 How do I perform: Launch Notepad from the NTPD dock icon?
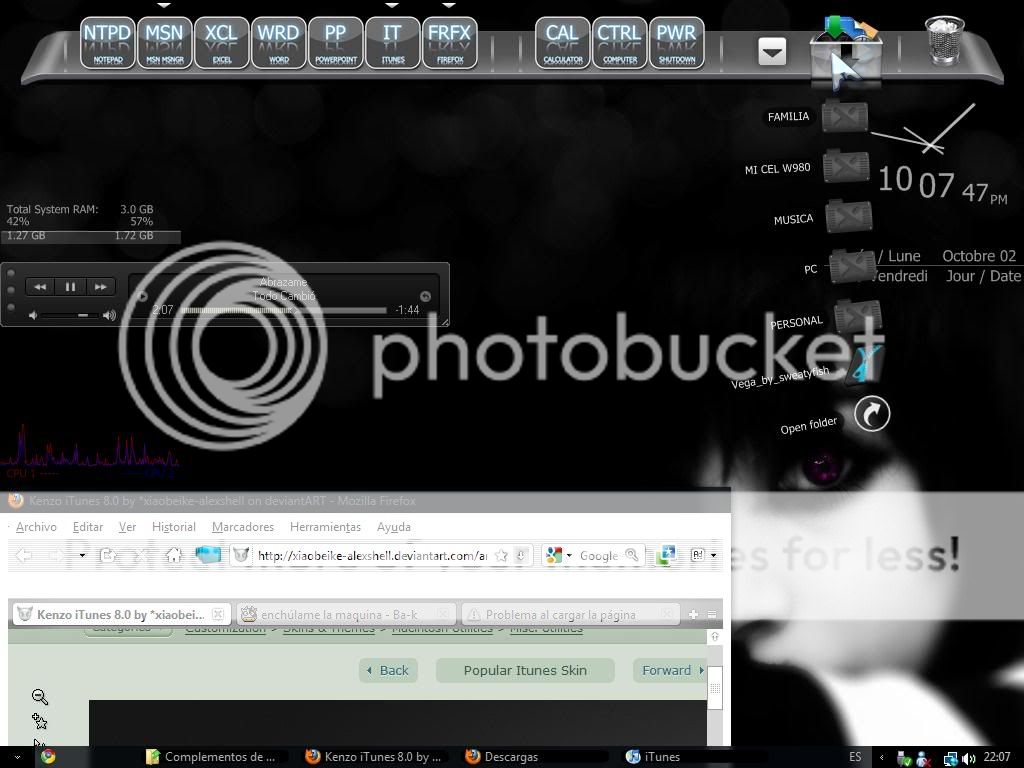108,43
